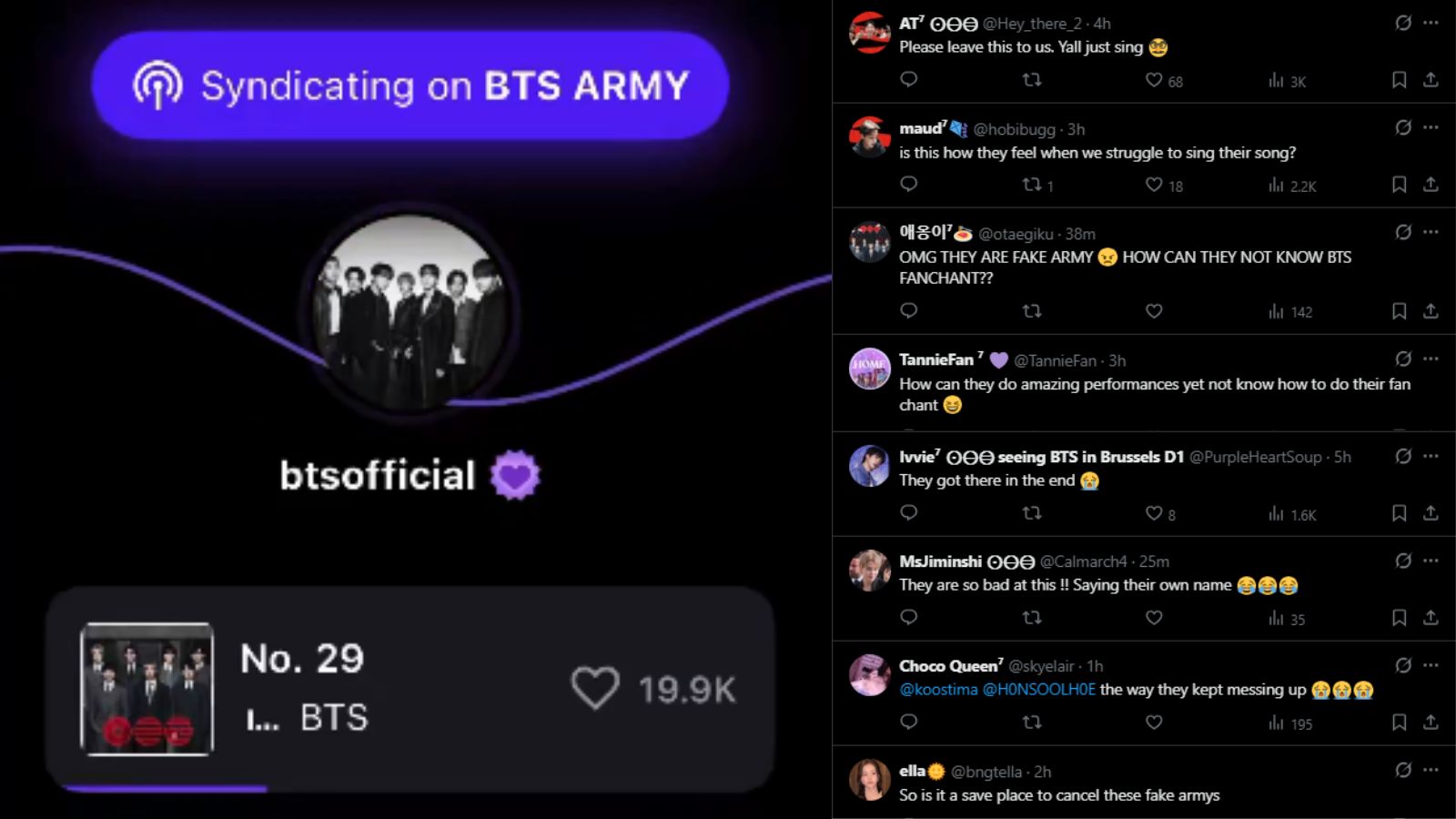1456x819 pixels.
Task: Reply to AT⁷'s tweet
Action: click(x=907, y=81)
